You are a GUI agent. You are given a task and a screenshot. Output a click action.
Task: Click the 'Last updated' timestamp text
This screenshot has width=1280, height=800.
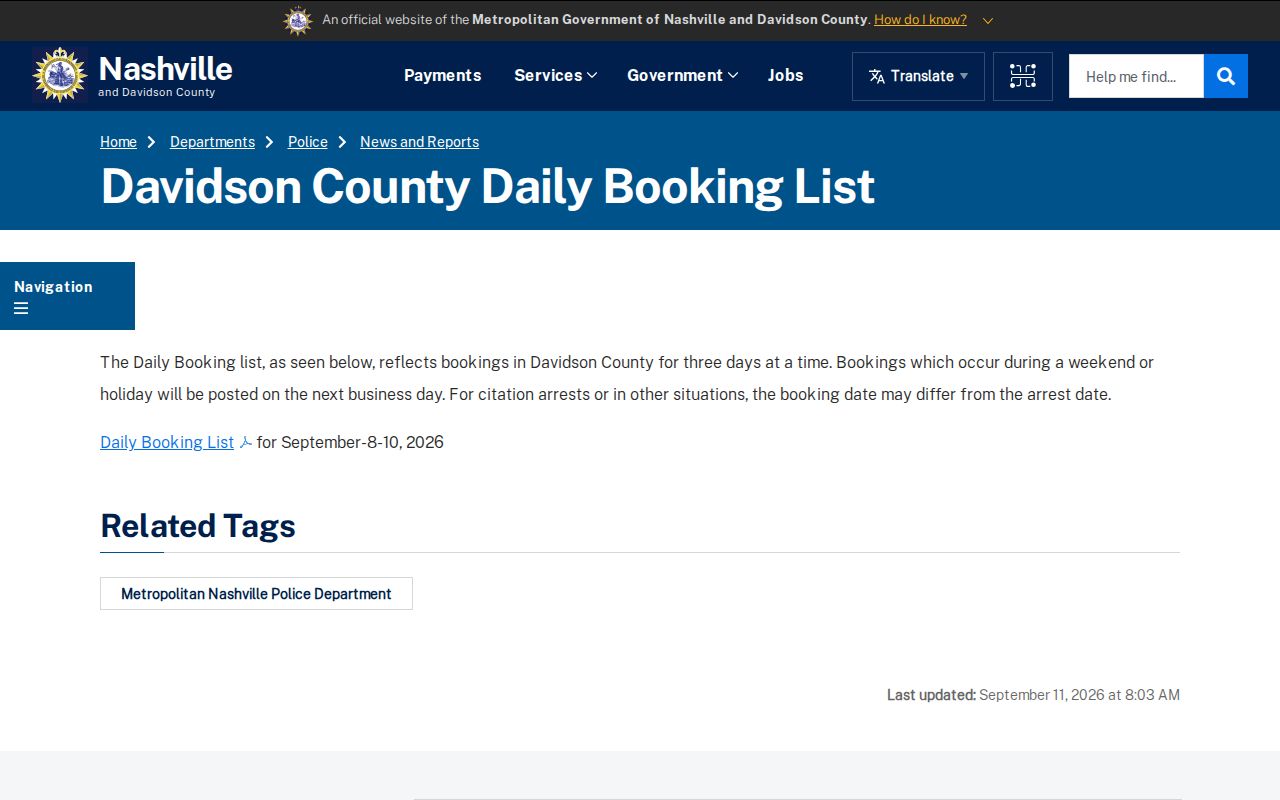(x=1033, y=694)
